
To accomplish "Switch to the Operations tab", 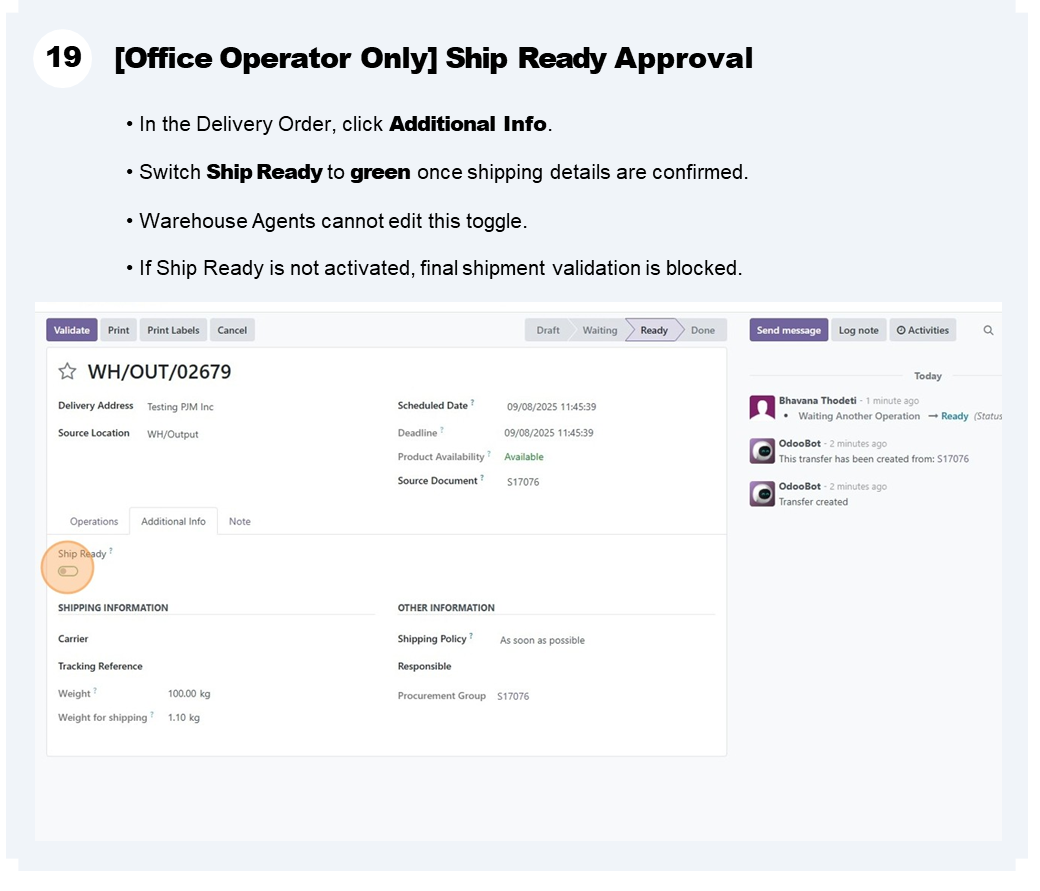I will point(94,522).
